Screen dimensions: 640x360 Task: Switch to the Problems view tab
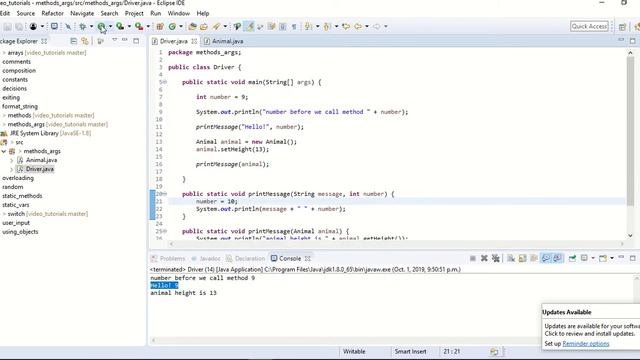pos(168,259)
